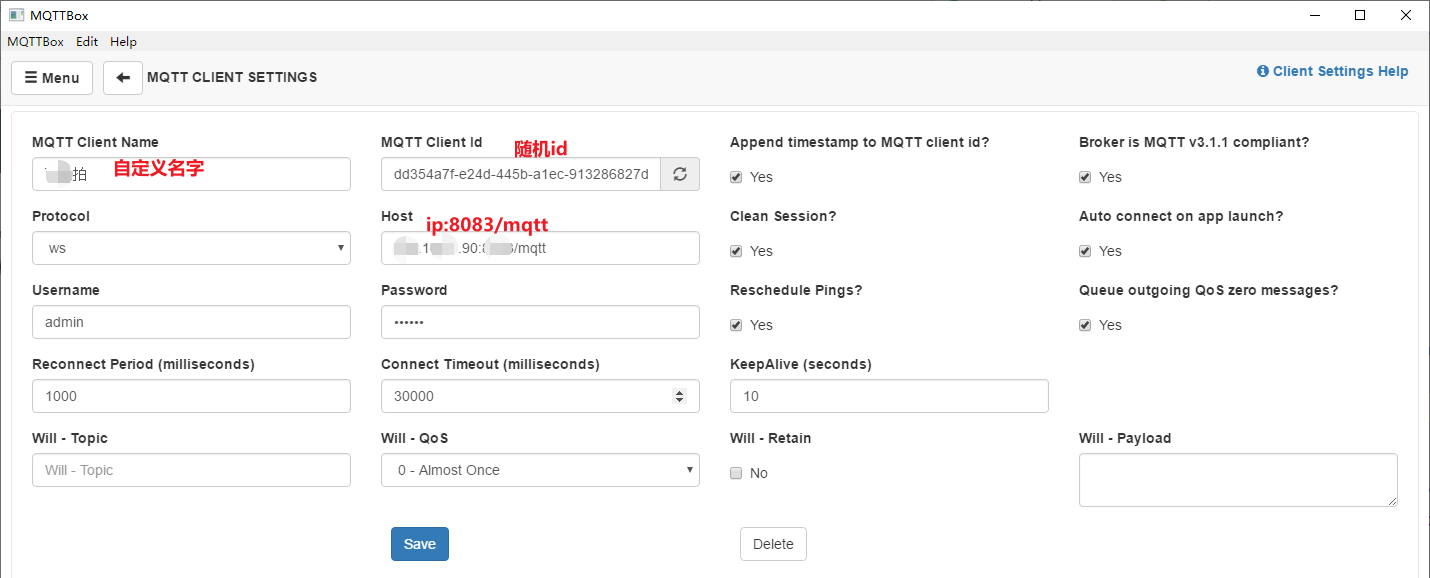Click the MQTTBox icon in the title bar
Screen dimensions: 1430x578
pos(14,14)
